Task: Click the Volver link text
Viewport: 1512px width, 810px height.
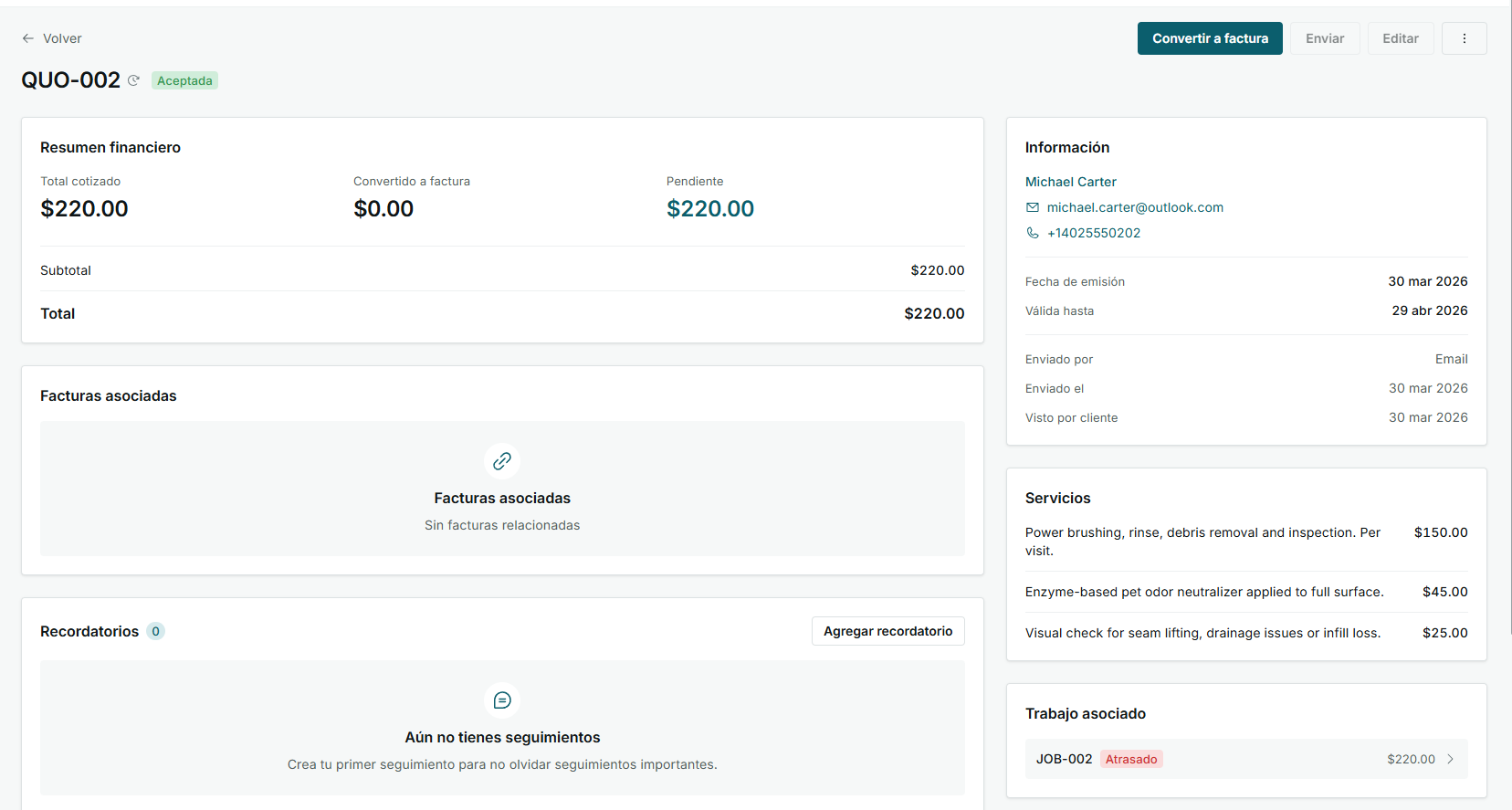Action: (x=62, y=38)
